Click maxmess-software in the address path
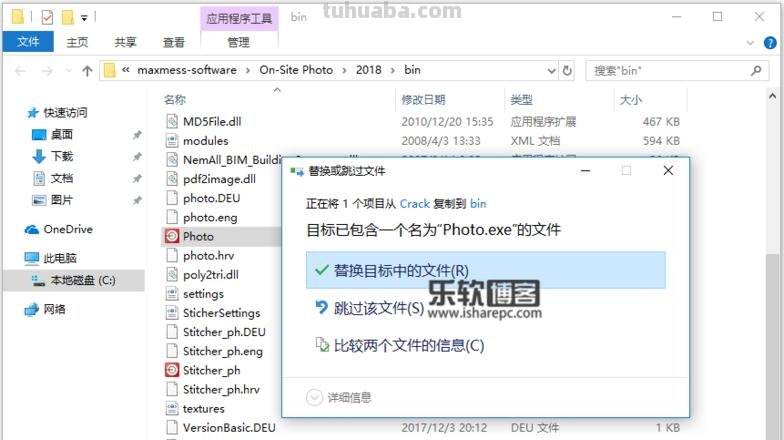 (x=187, y=70)
